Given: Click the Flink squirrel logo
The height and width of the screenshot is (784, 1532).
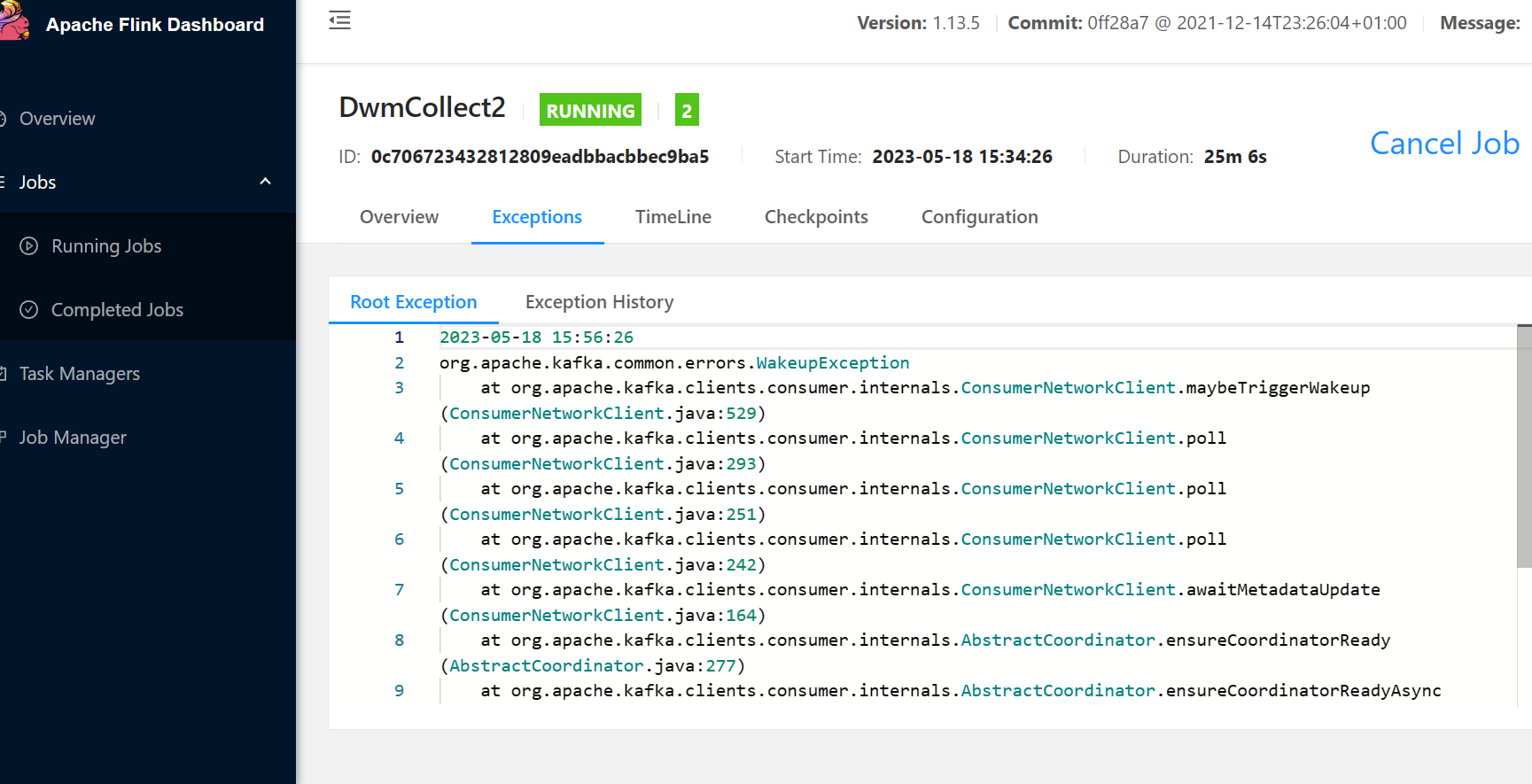Looking at the screenshot, I should [x=13, y=21].
